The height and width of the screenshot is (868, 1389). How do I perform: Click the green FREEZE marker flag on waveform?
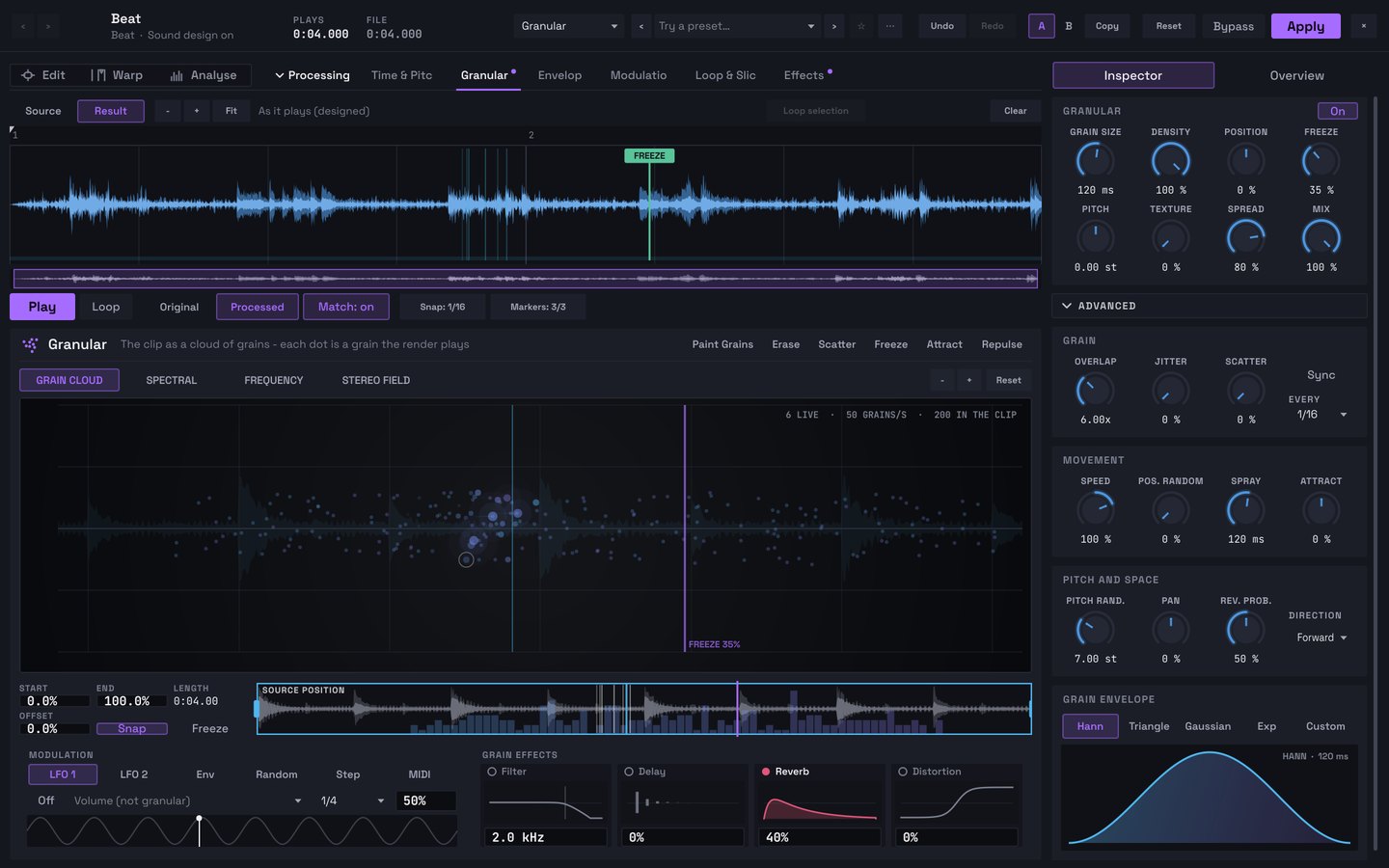coord(649,155)
